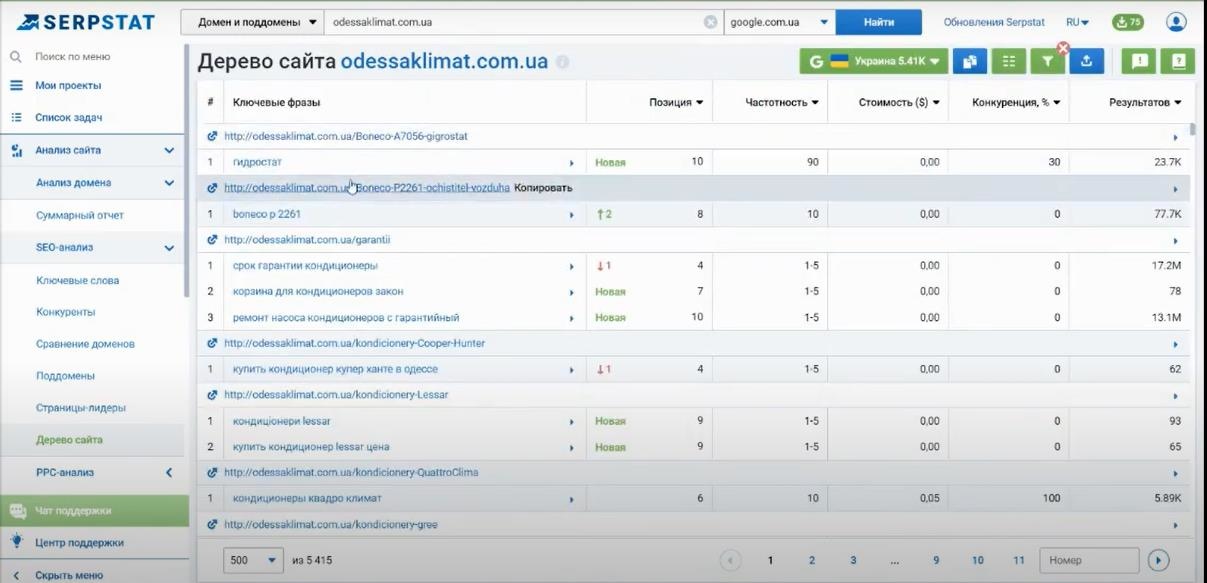Viewport: 1207px width, 583px height.
Task: Go to page 11 in pagination
Action: pos(1018,561)
